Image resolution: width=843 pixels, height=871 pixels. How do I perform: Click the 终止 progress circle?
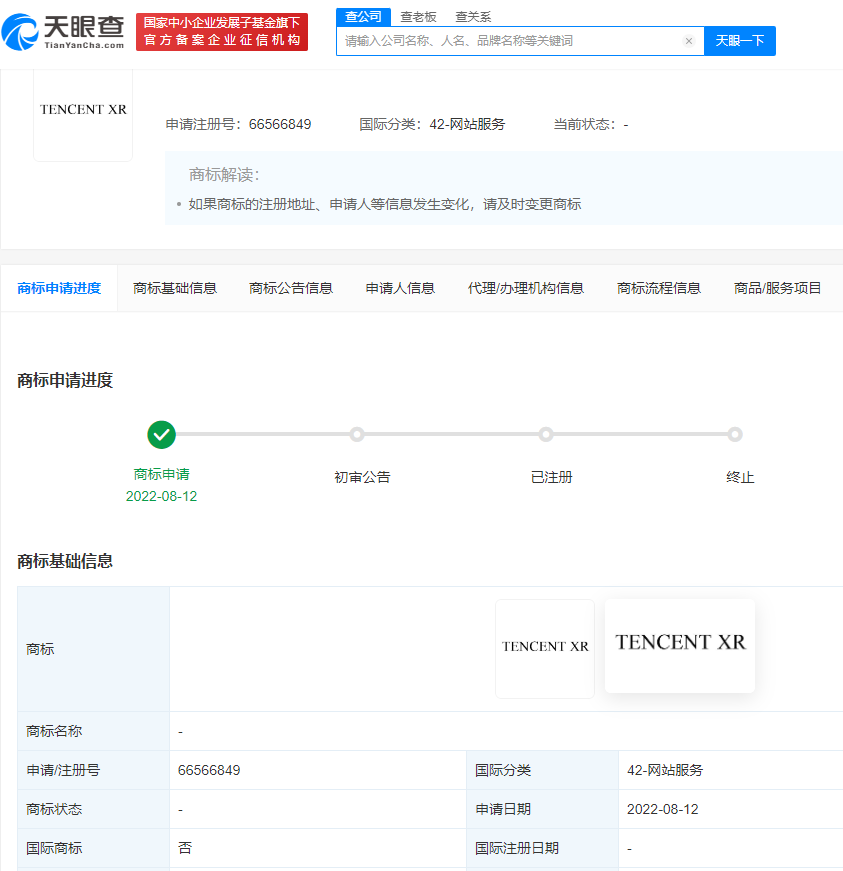click(x=735, y=434)
